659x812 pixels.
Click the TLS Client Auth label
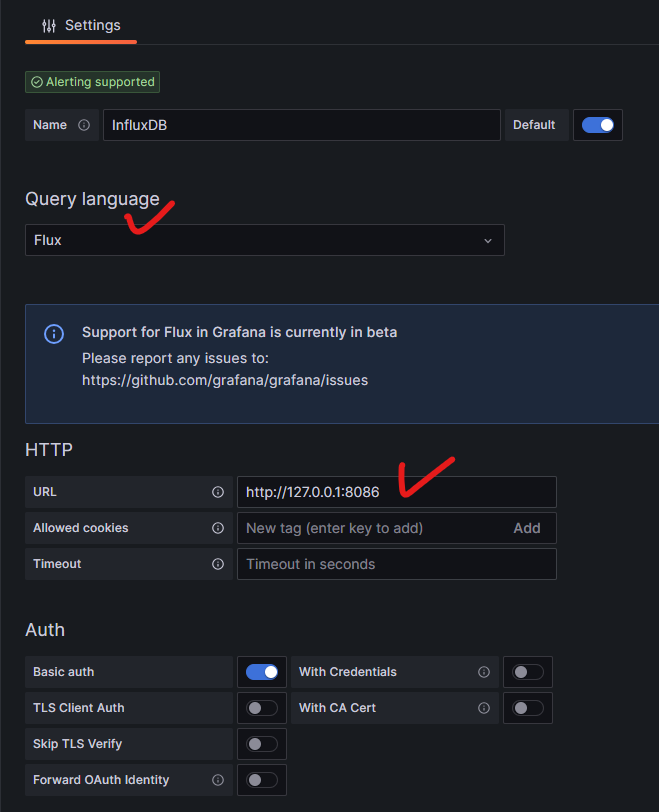79,708
